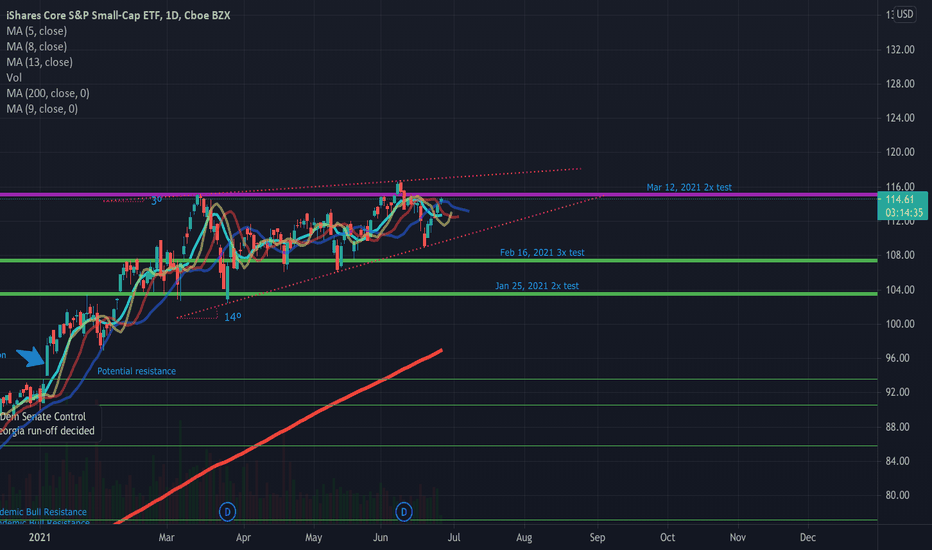Click the Dec label on time axis

[807, 538]
